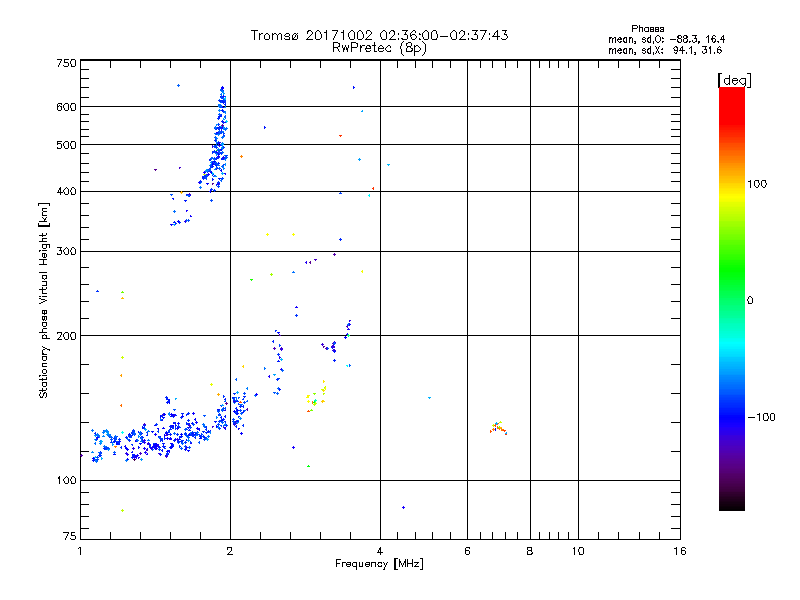Click the yellow-green point cluster near 3 MHz
This screenshot has width=800, height=600.
316,396
